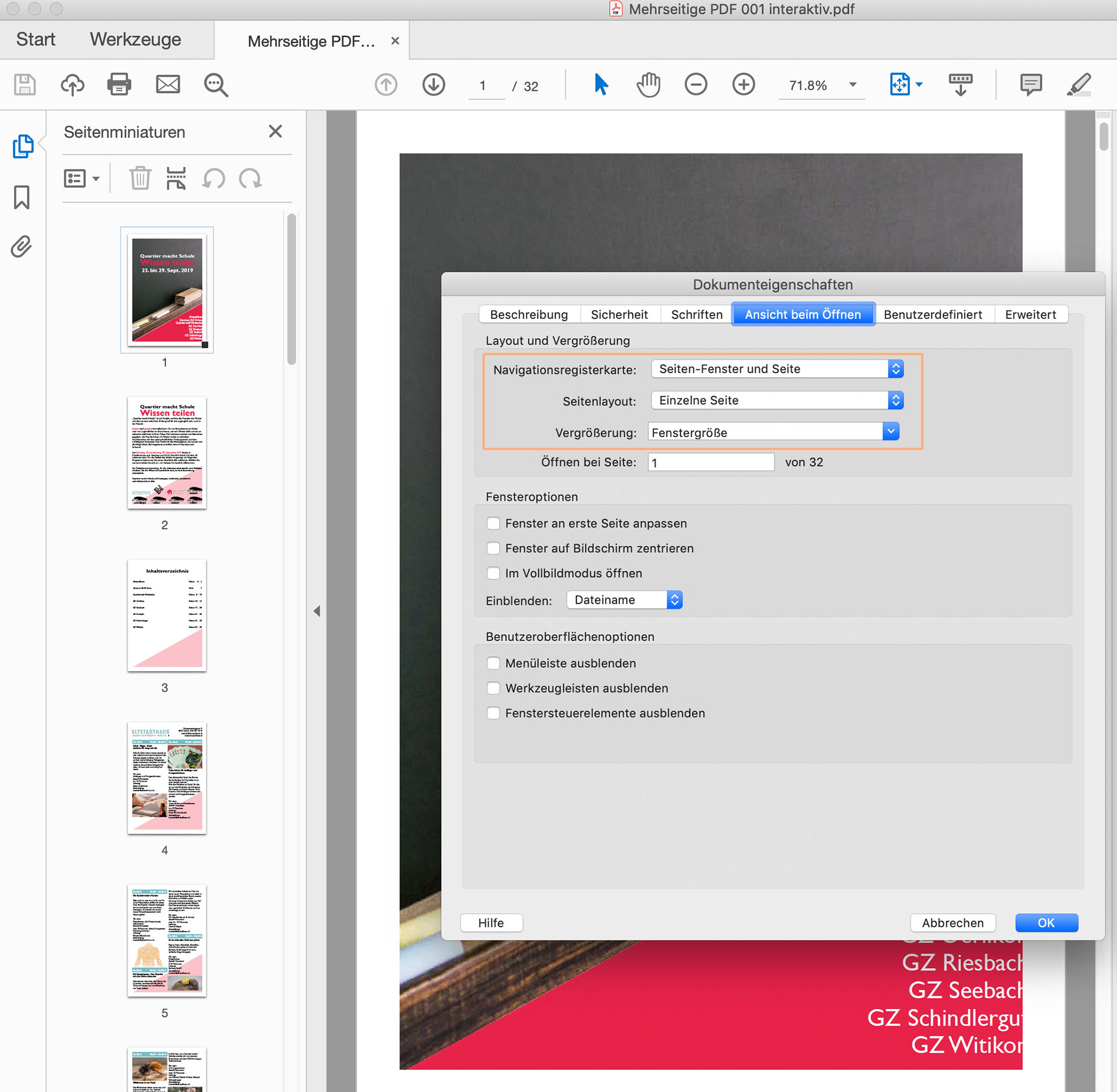Delete selected page with trash icon
This screenshot has width=1117, height=1092.
tap(140, 178)
